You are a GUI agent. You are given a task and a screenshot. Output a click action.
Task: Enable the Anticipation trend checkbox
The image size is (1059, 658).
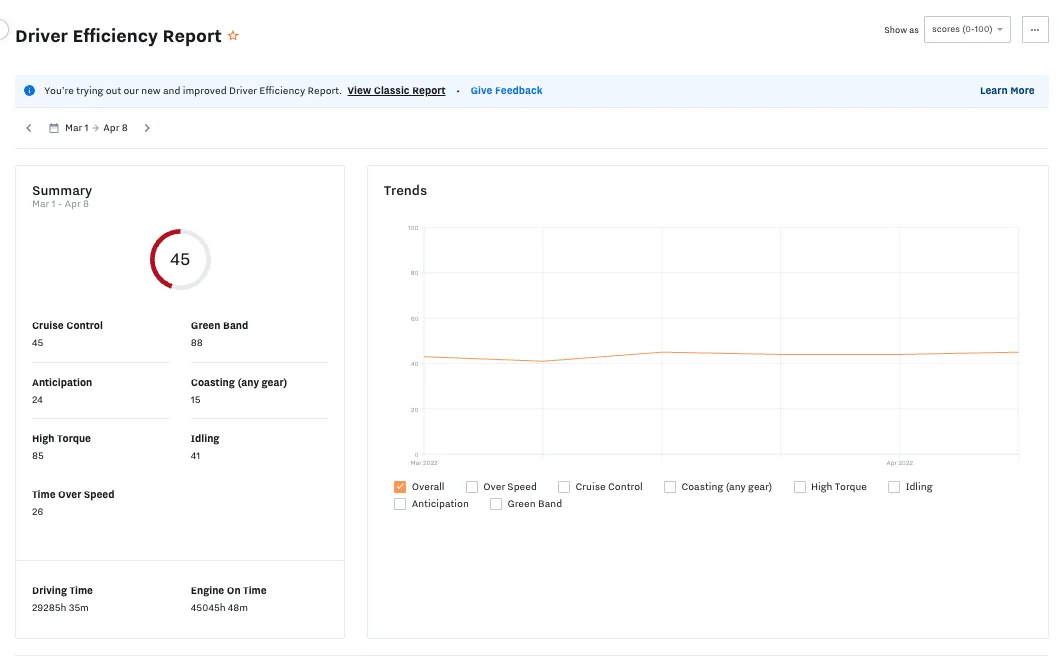tap(400, 504)
